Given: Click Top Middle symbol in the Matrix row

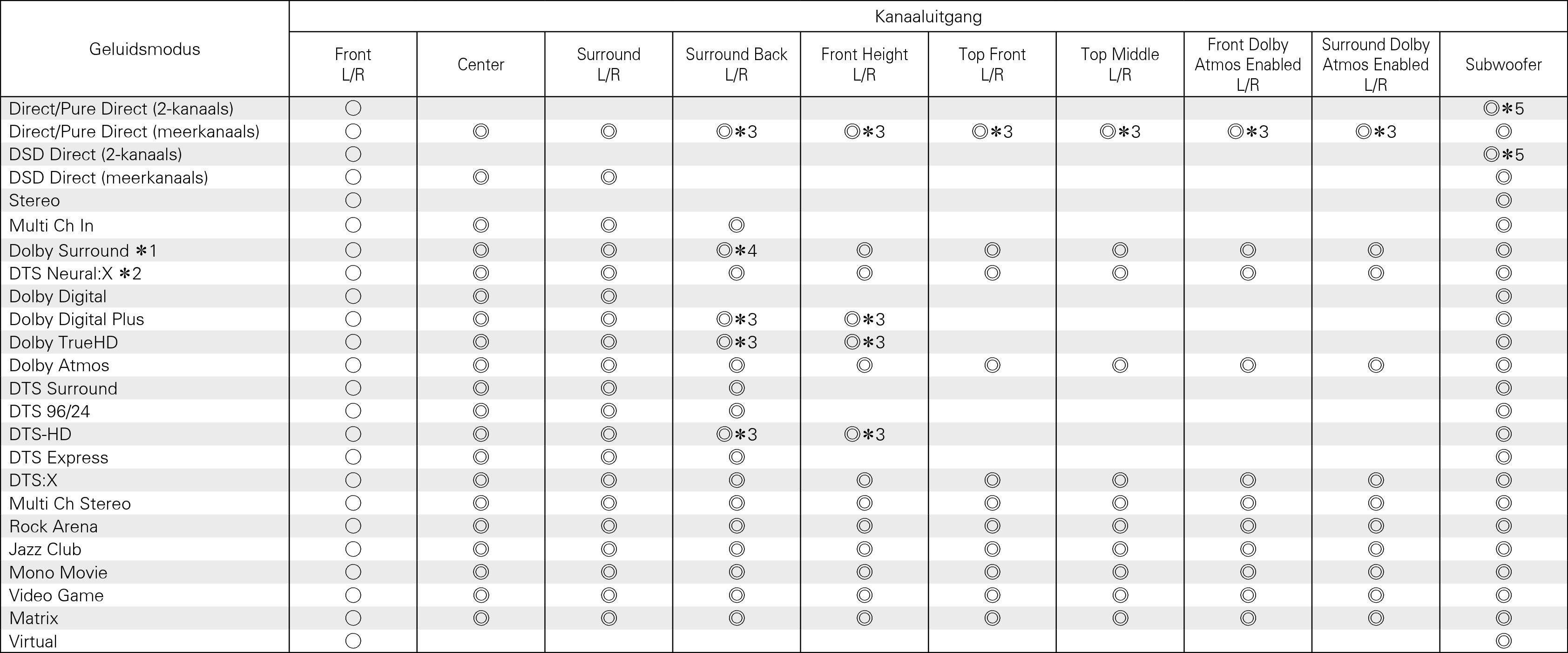Looking at the screenshot, I should coord(1120,618).
